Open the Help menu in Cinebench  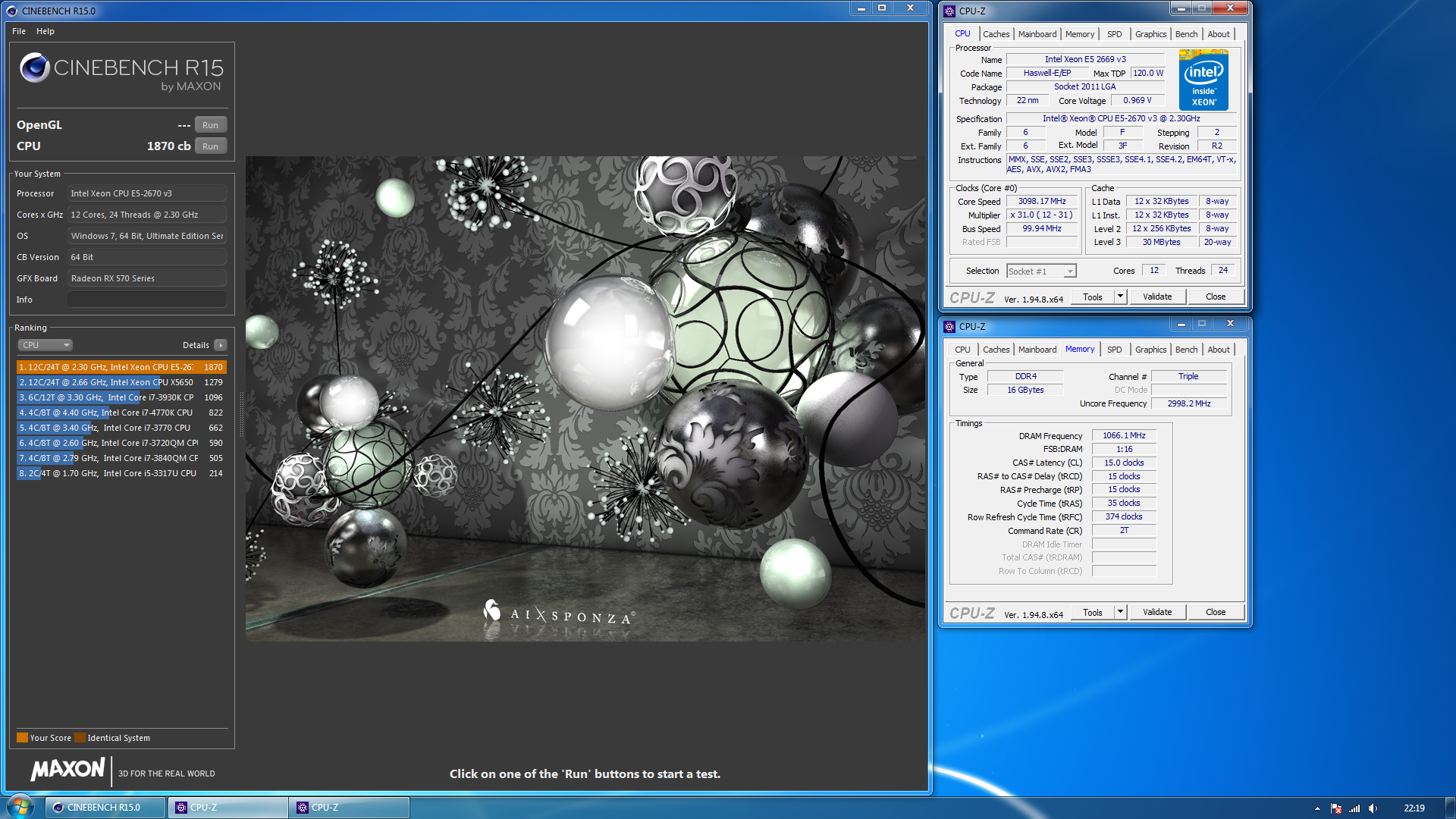coord(45,31)
